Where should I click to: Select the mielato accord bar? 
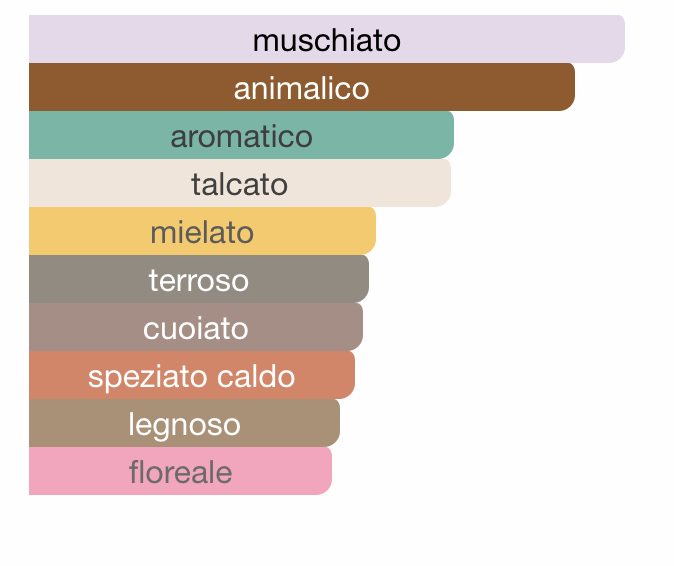pos(202,231)
